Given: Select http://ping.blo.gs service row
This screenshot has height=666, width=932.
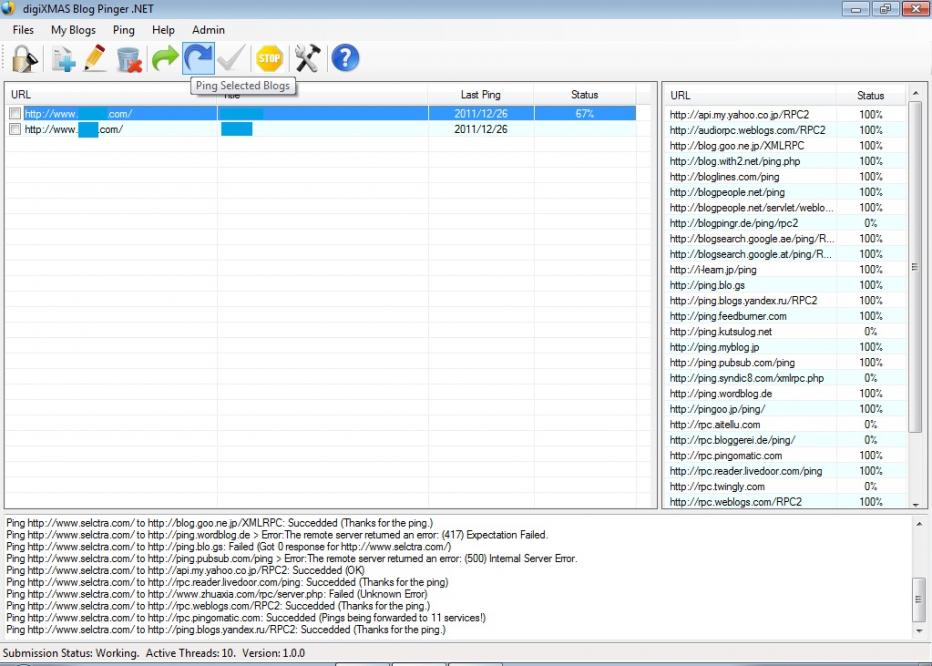Looking at the screenshot, I should 785,284.
